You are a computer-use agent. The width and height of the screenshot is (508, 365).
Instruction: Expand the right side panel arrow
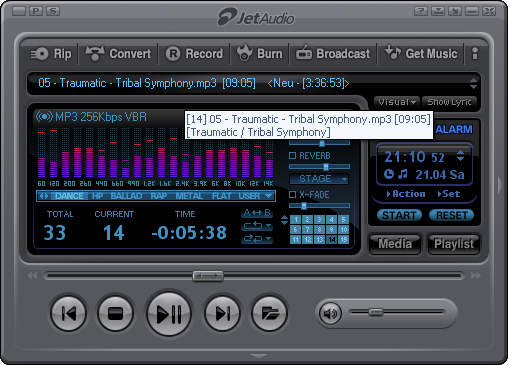click(499, 184)
